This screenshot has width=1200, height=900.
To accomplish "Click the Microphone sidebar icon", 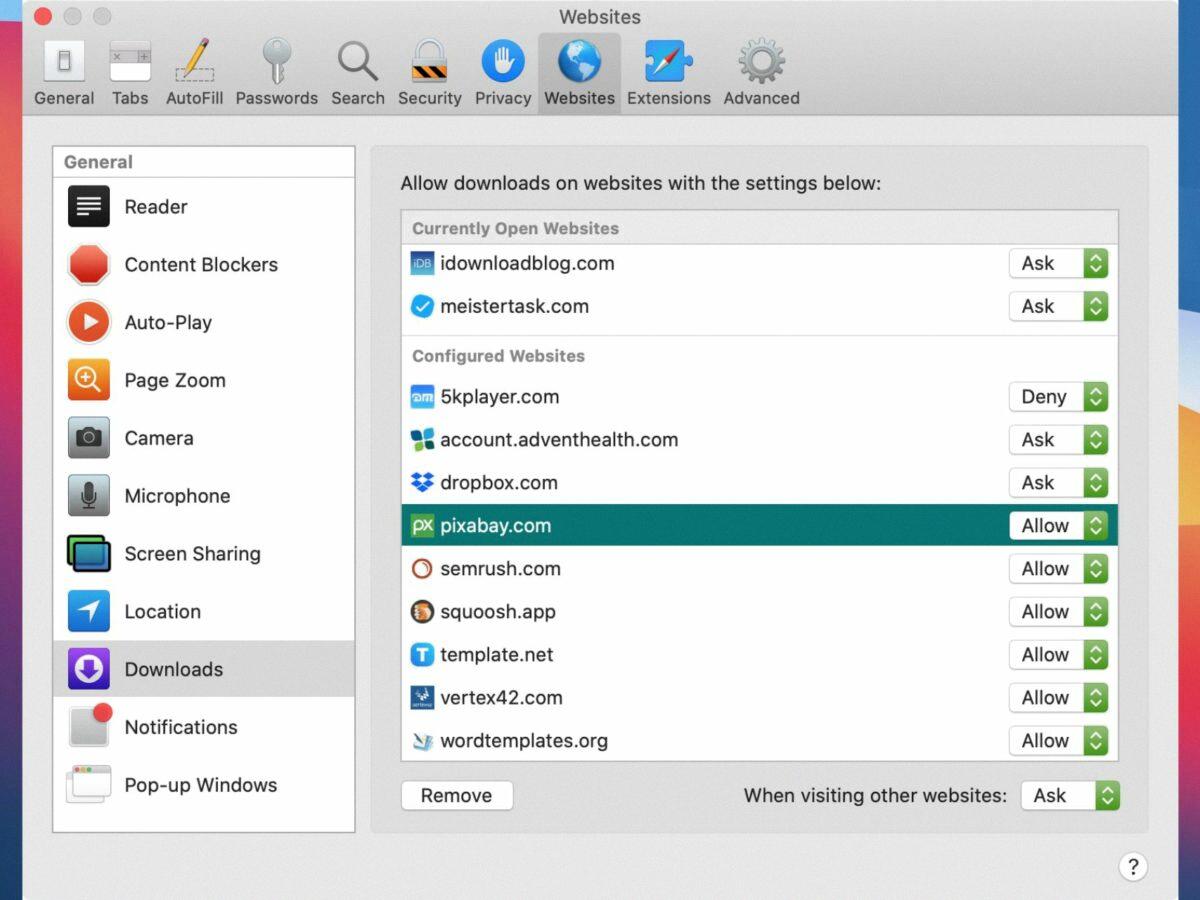I will [89, 496].
